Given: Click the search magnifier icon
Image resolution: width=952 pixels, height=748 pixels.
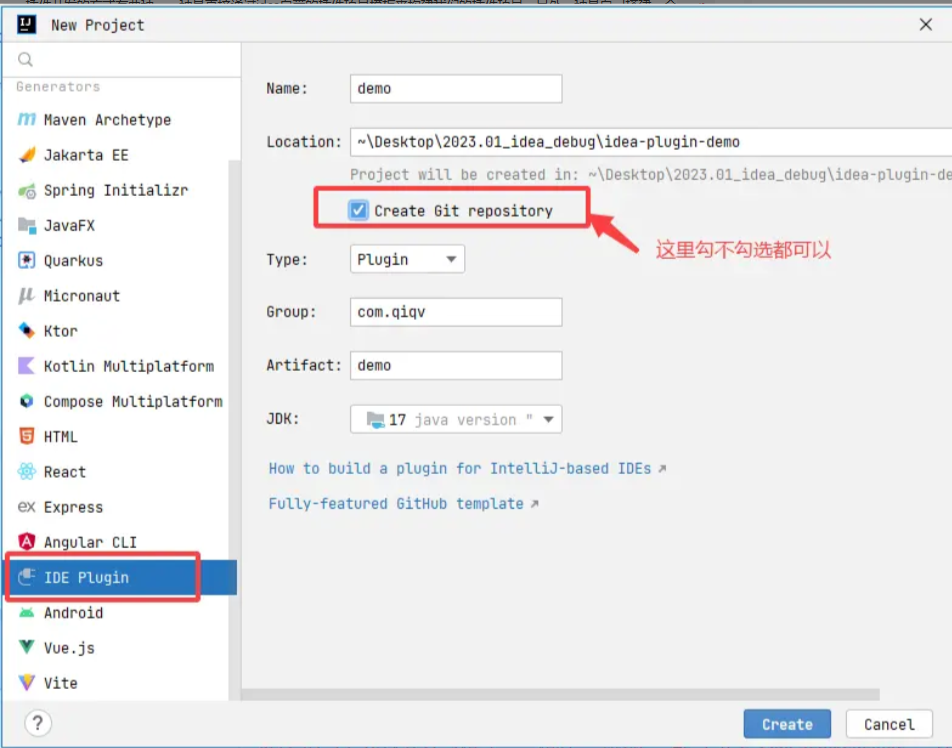Looking at the screenshot, I should click(26, 59).
